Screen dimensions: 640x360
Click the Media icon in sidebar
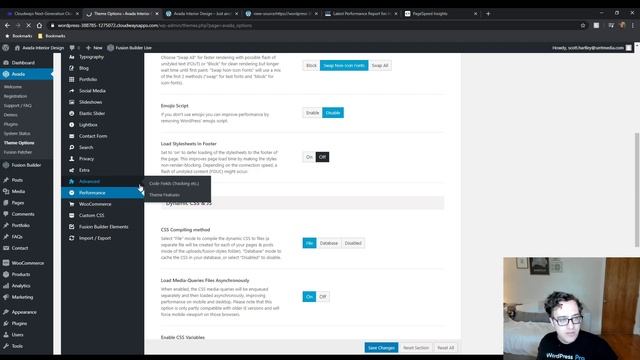(6, 191)
